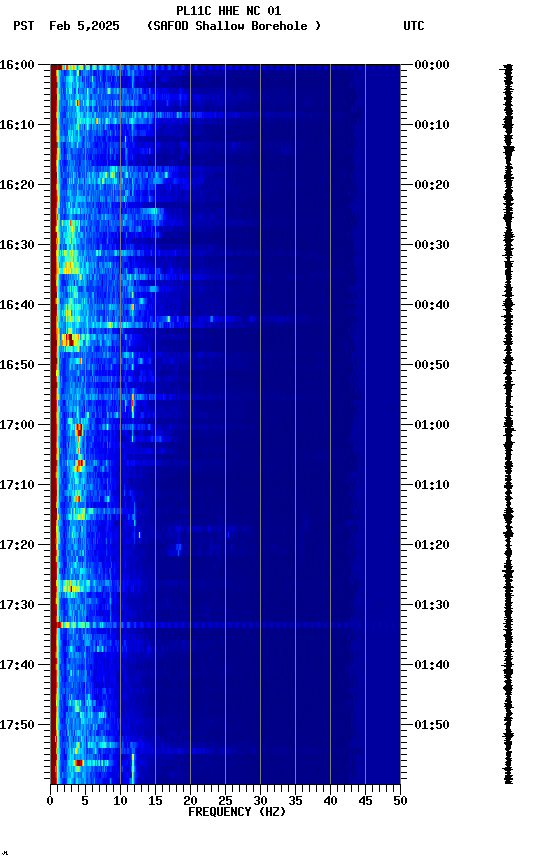
Task: Click the seismogram waveform trace at right
Action: 508,424
